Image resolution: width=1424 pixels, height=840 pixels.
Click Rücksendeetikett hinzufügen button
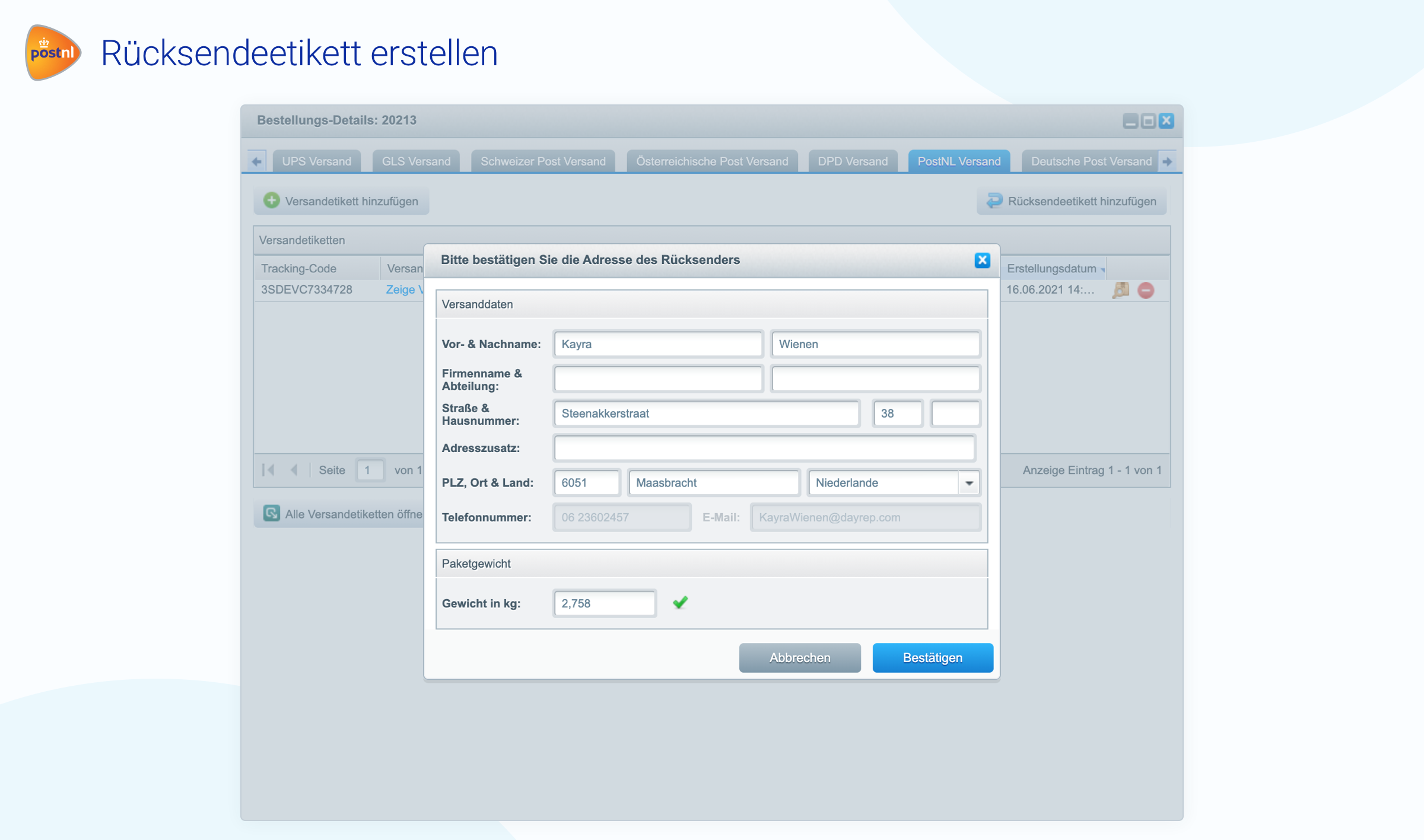(1072, 201)
